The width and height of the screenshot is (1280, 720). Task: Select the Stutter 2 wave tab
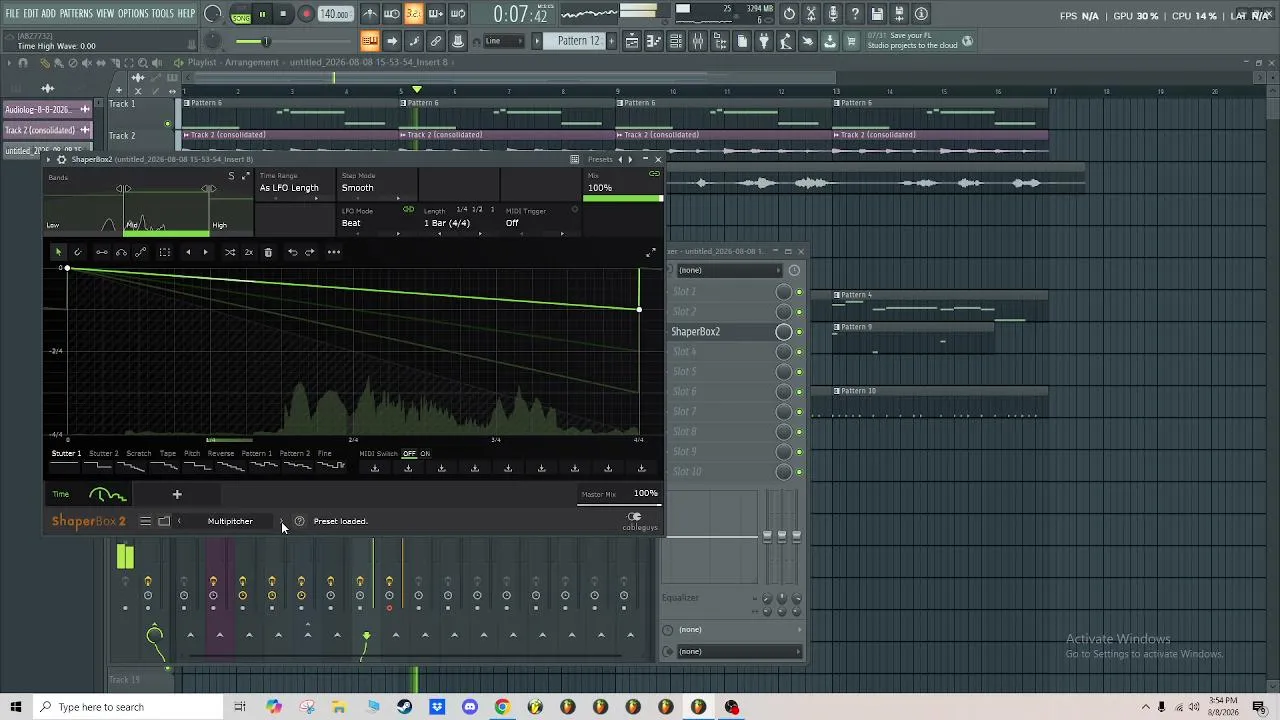click(x=103, y=454)
